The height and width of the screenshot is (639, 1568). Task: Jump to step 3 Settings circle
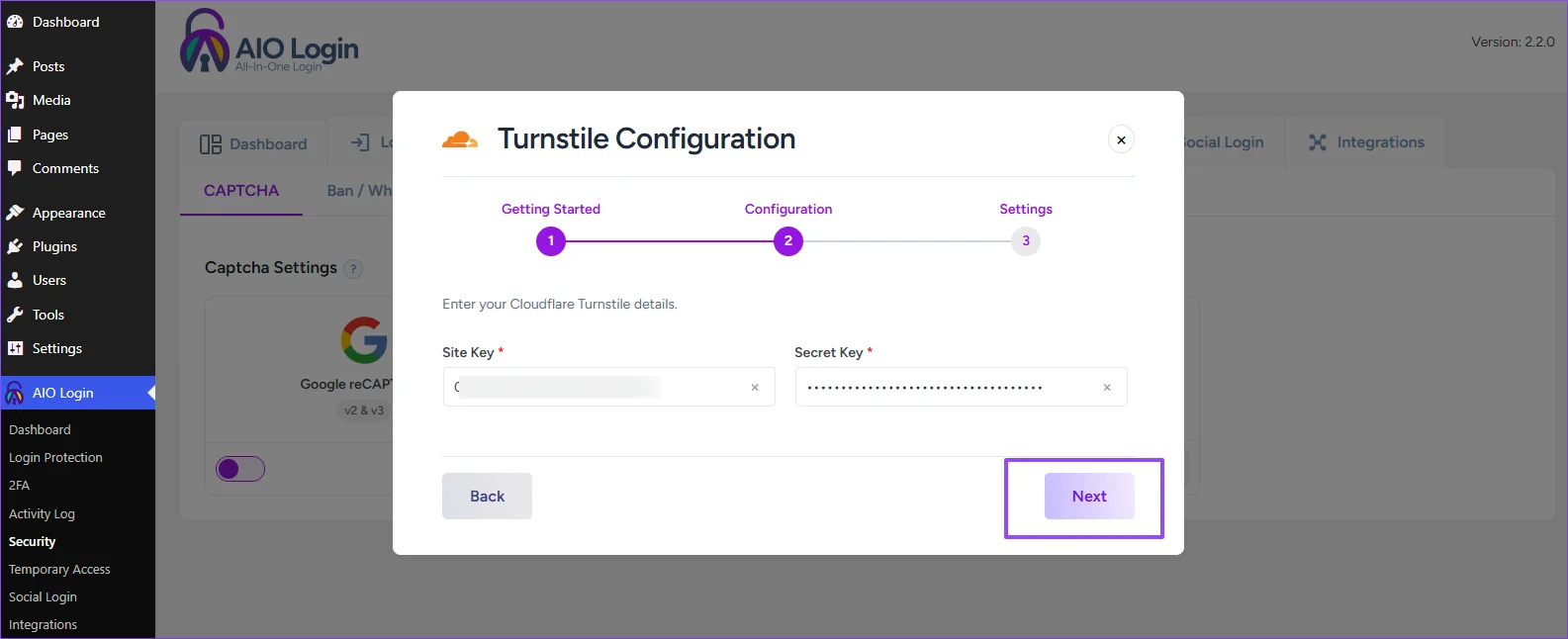1026,240
